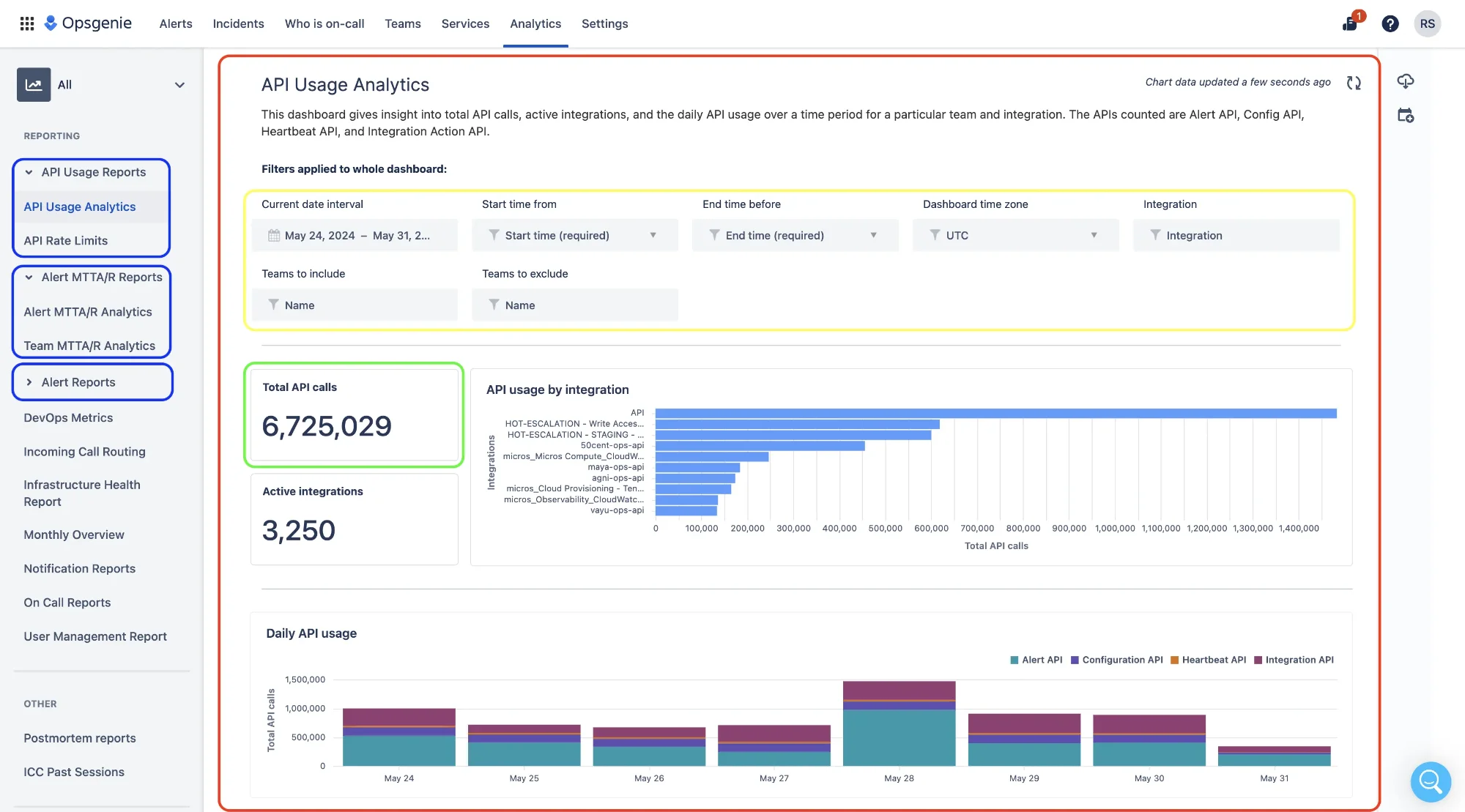Open the May 24 date interval picker
The width and height of the screenshot is (1465, 812).
(x=354, y=235)
